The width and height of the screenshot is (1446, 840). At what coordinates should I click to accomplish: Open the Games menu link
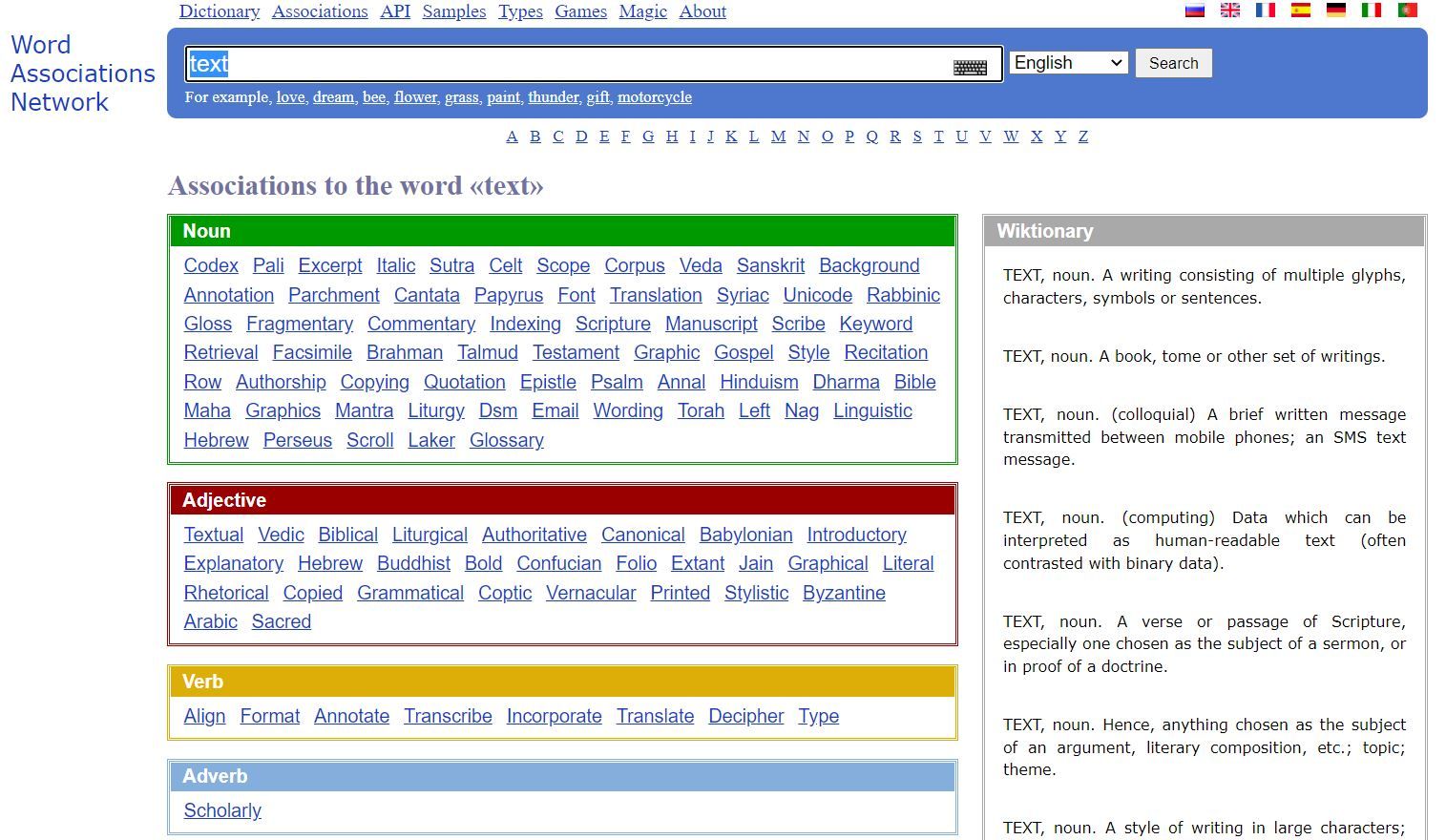click(x=580, y=11)
